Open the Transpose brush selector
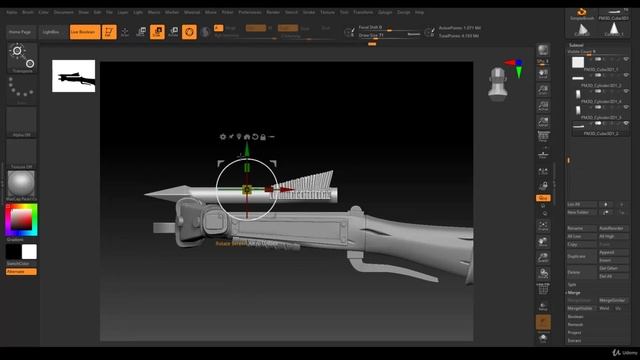Image resolution: width=640 pixels, height=360 pixels. pos(22,58)
